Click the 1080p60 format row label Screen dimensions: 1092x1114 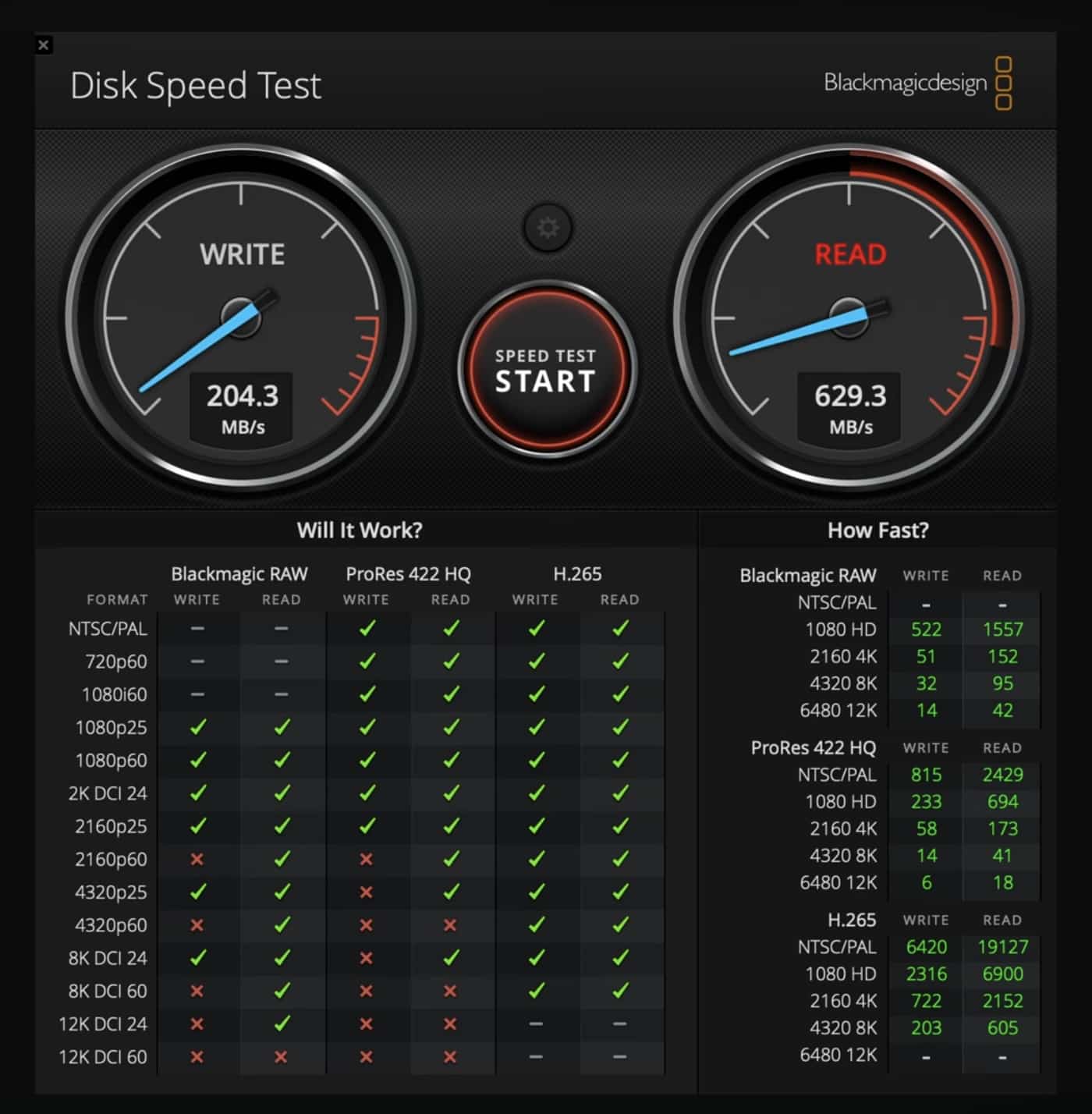pos(112,761)
